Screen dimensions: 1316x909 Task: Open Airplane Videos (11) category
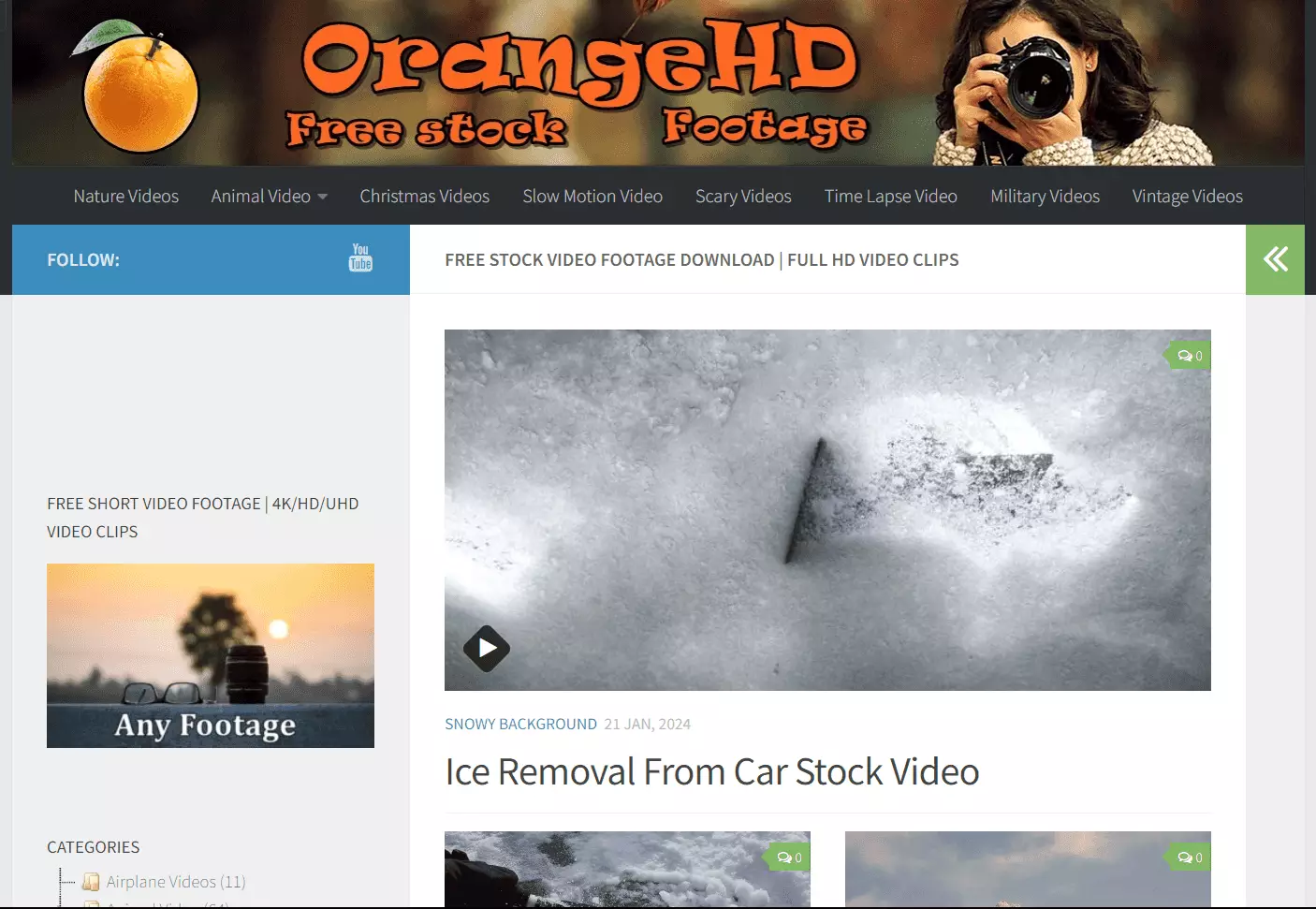(176, 882)
